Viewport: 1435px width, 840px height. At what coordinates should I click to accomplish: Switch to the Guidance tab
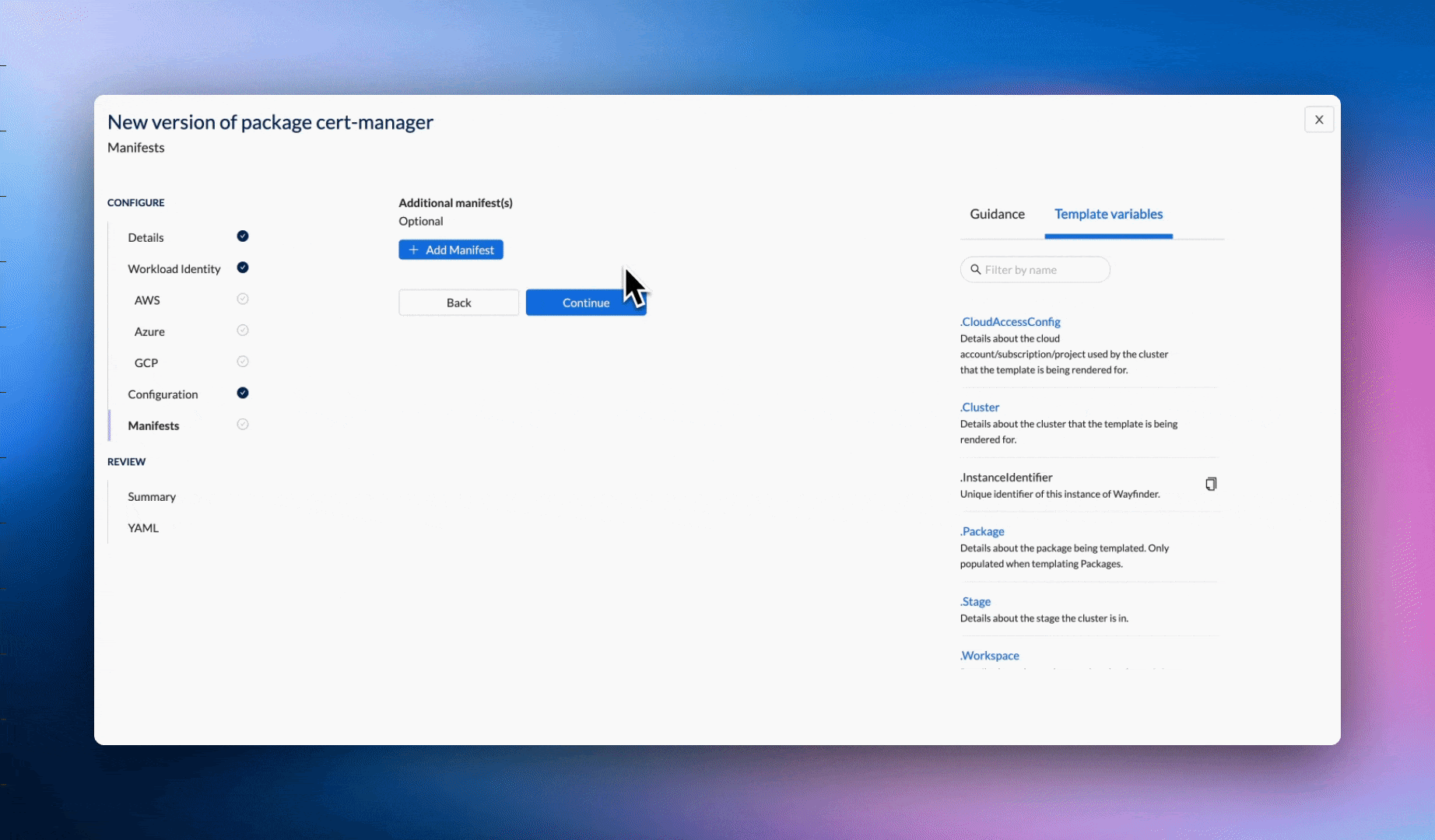997,214
